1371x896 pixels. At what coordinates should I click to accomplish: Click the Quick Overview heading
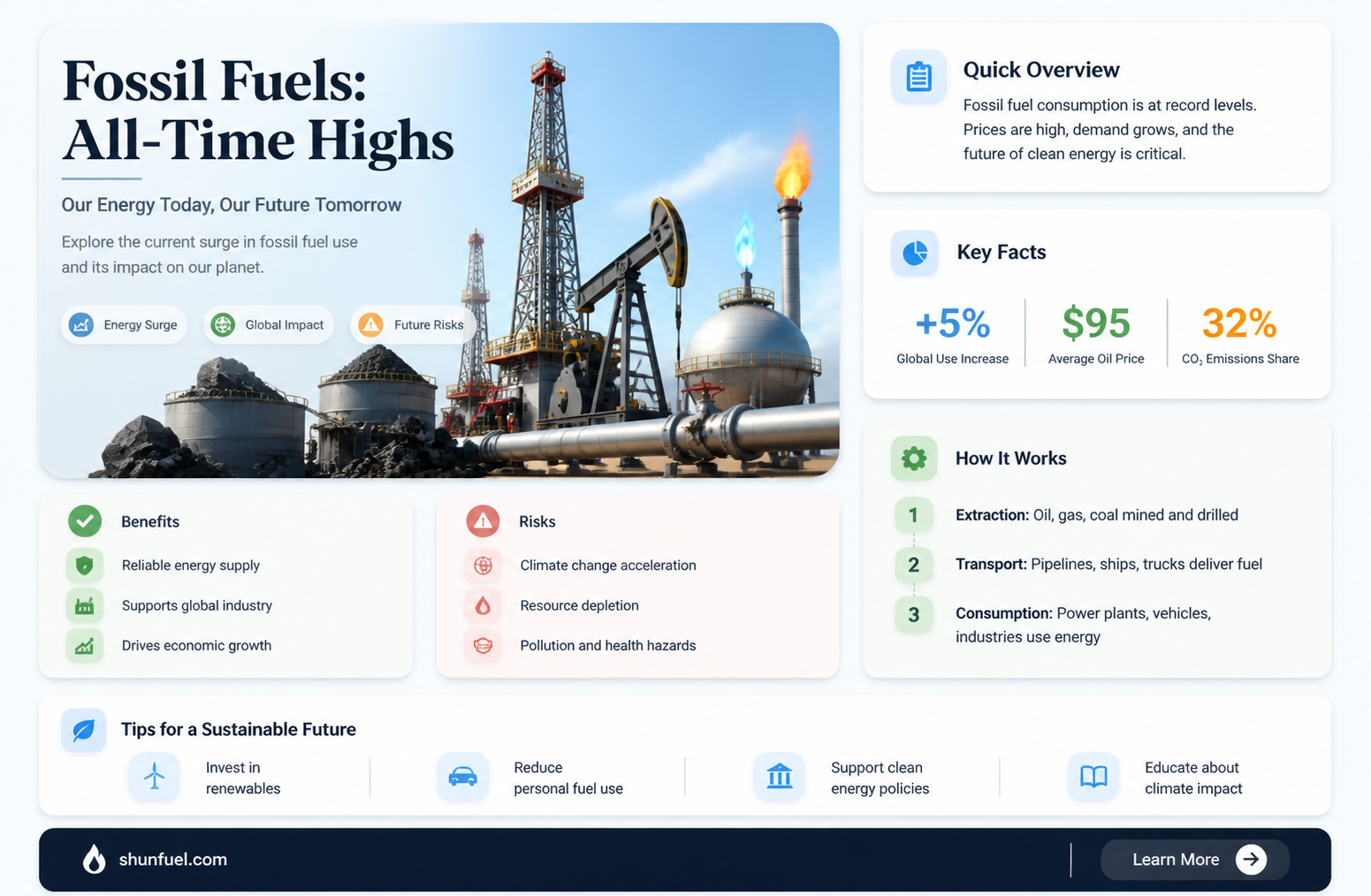coord(1041,70)
